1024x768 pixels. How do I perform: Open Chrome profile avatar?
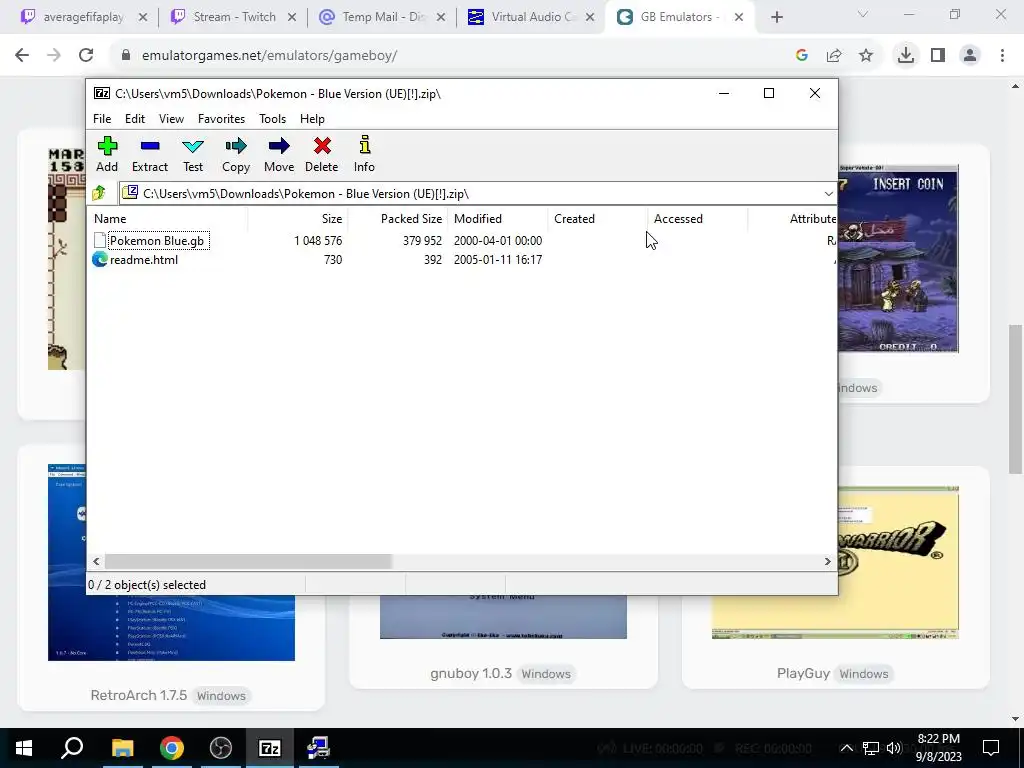pos(970,56)
